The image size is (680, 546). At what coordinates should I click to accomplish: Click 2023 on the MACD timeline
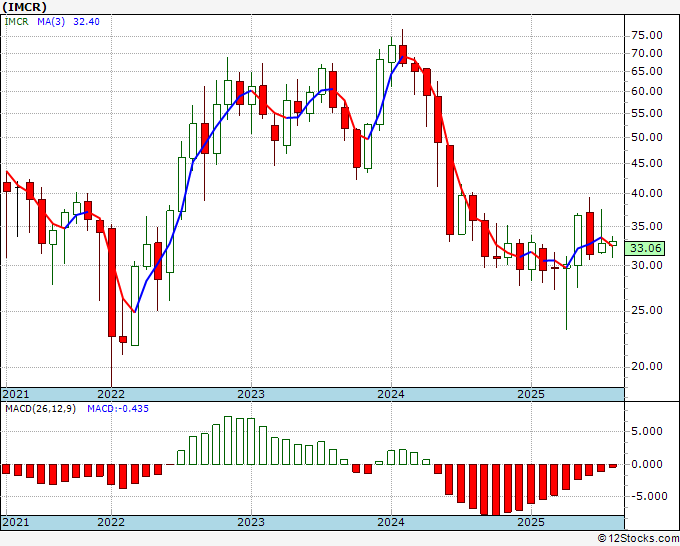click(251, 522)
